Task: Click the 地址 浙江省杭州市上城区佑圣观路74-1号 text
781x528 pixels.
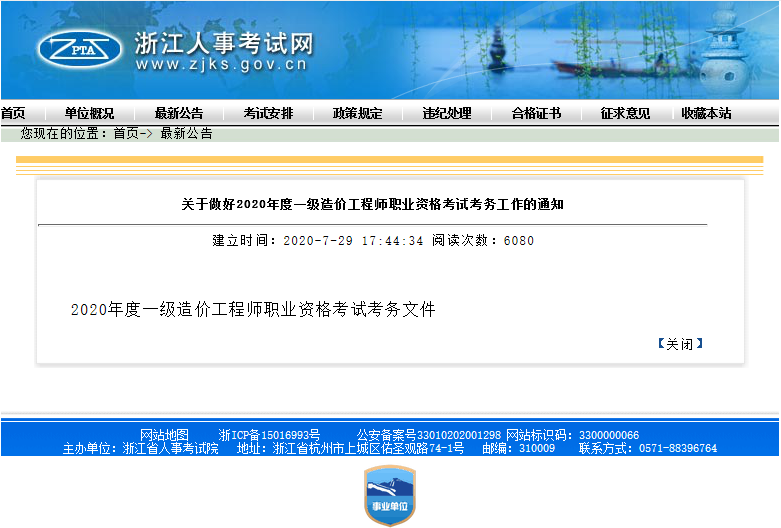Action: [350, 448]
